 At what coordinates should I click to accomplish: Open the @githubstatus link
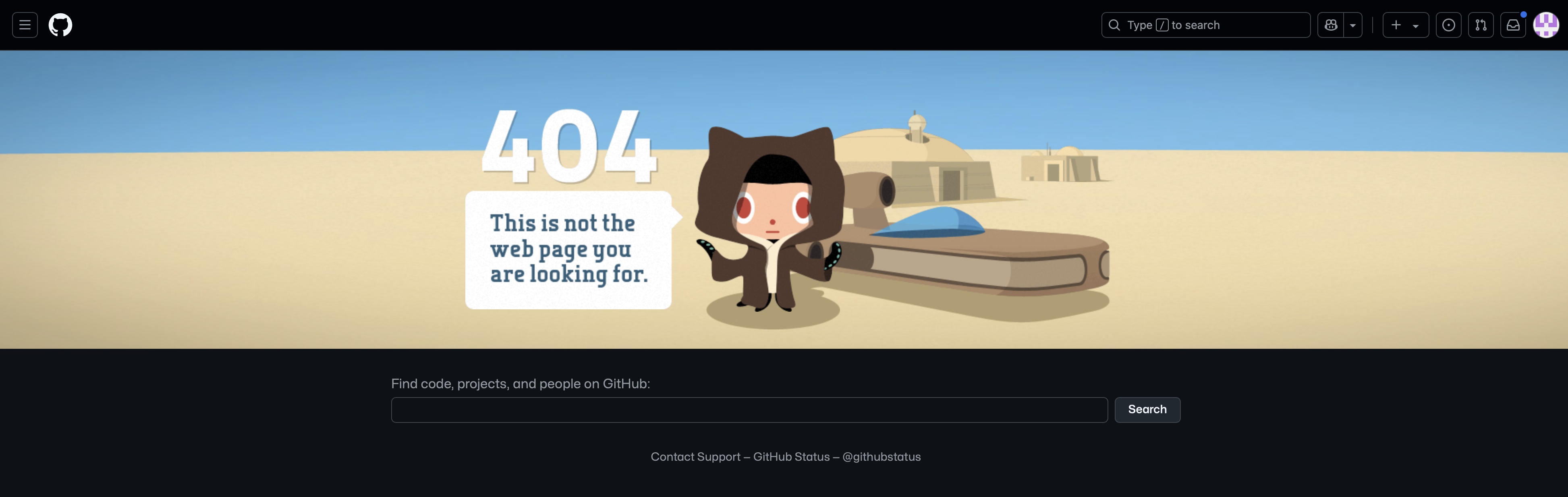(x=881, y=456)
